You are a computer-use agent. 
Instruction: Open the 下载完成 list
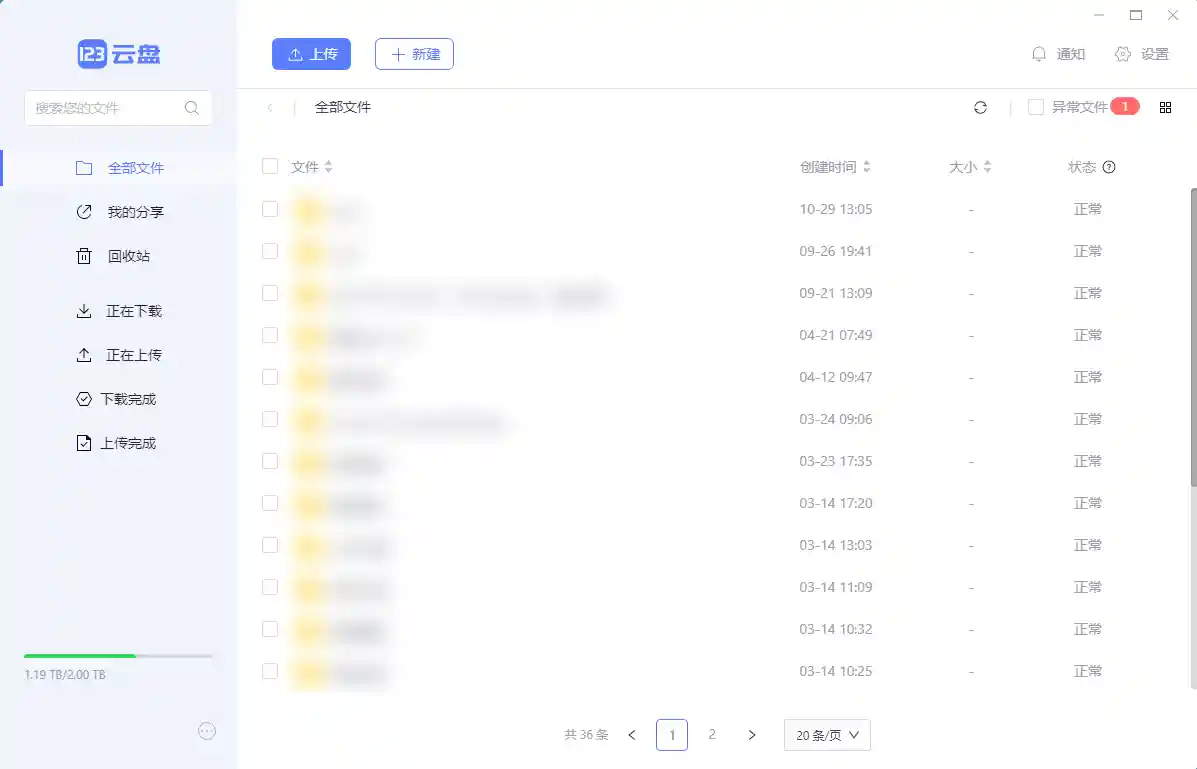[116, 399]
